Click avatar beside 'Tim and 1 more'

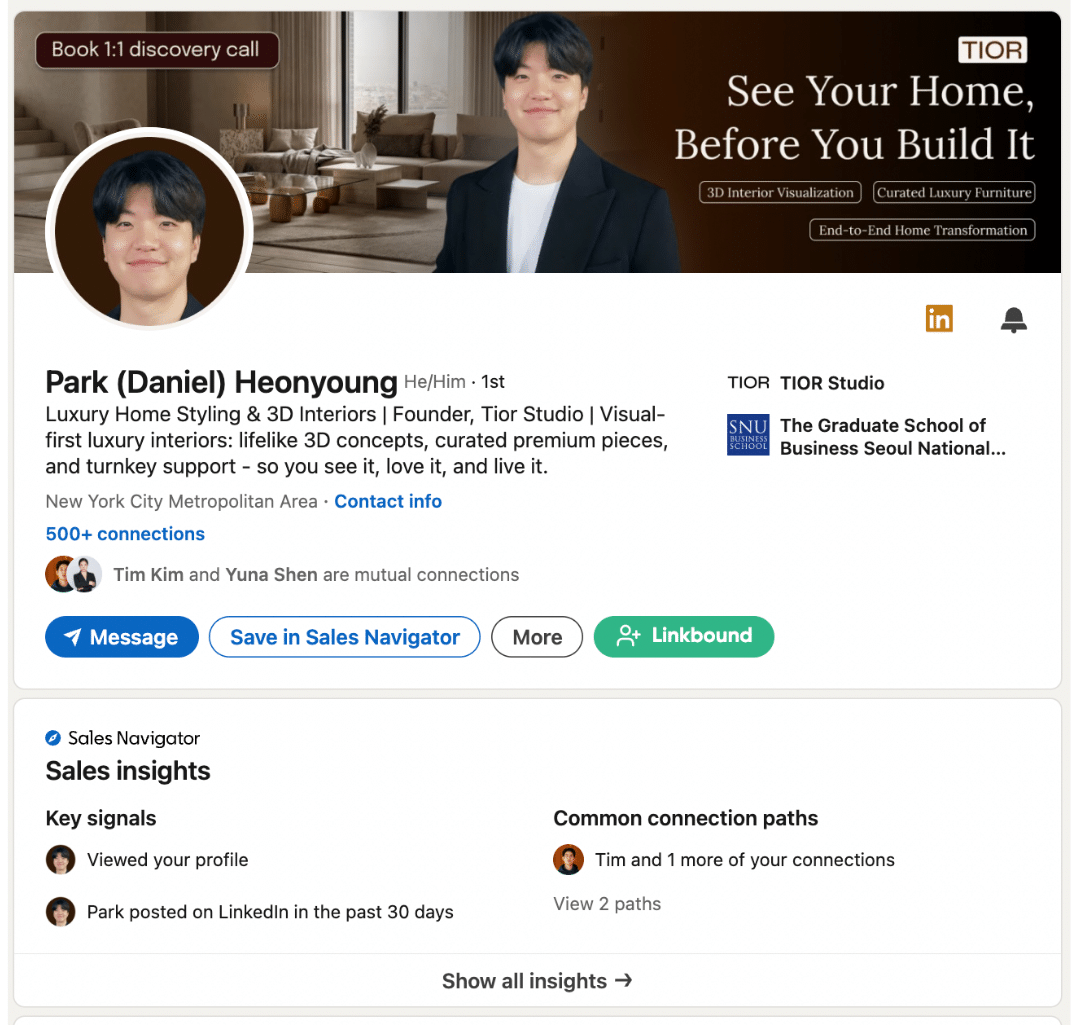[568, 860]
